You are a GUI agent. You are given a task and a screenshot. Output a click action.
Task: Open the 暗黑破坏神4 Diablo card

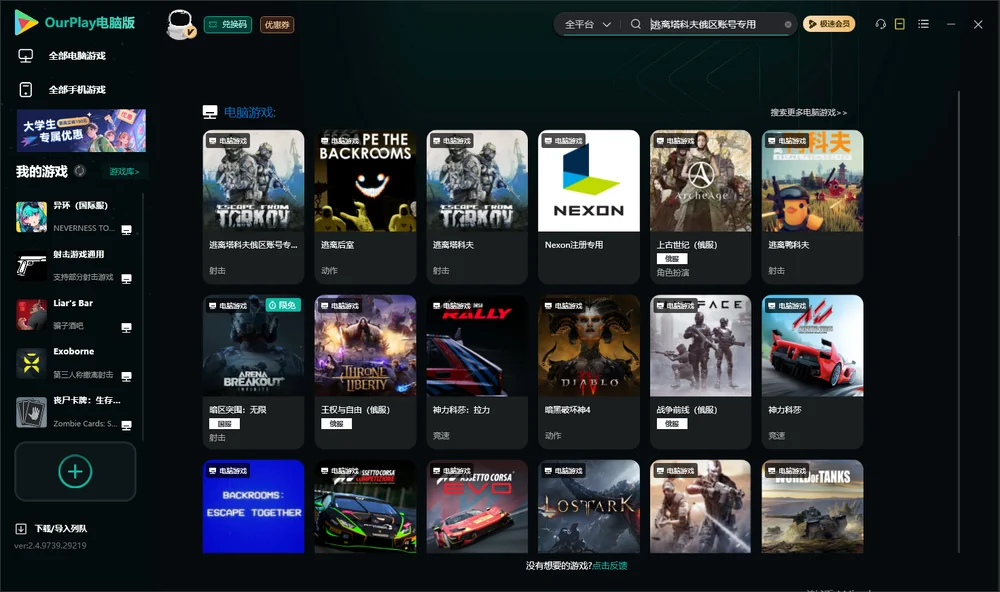point(589,372)
